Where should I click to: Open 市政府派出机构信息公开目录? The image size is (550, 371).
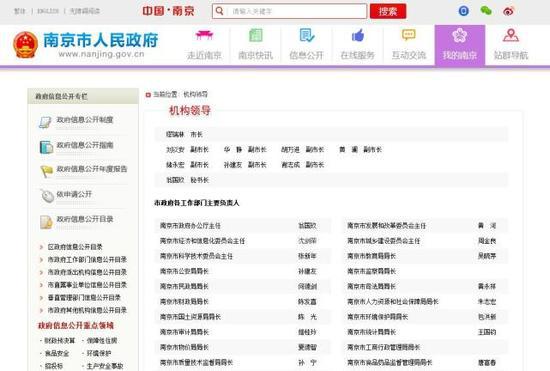(x=87, y=272)
